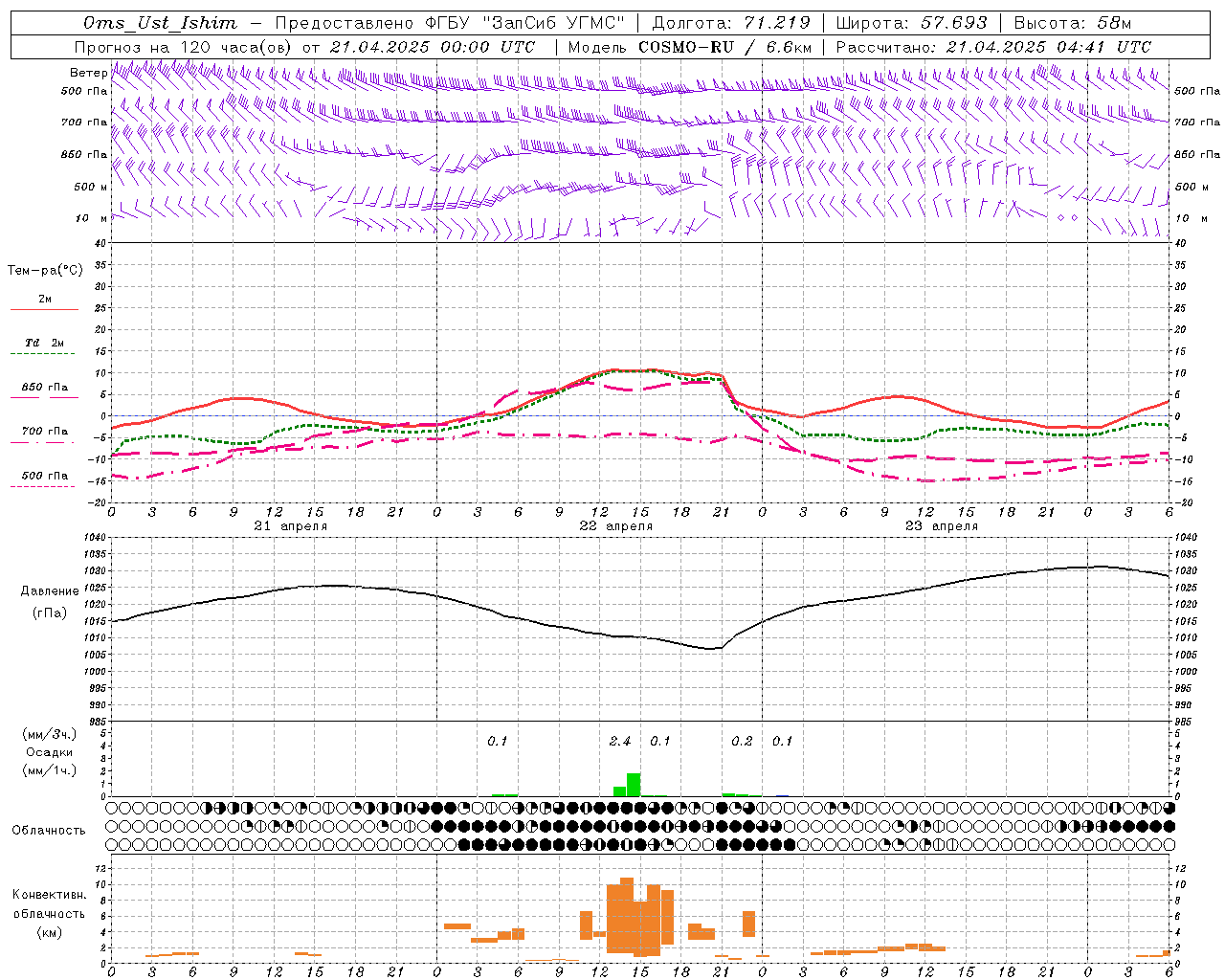Select the elevation text Высота: 58м
This screenshot has width=1225, height=980.
(1072, 23)
